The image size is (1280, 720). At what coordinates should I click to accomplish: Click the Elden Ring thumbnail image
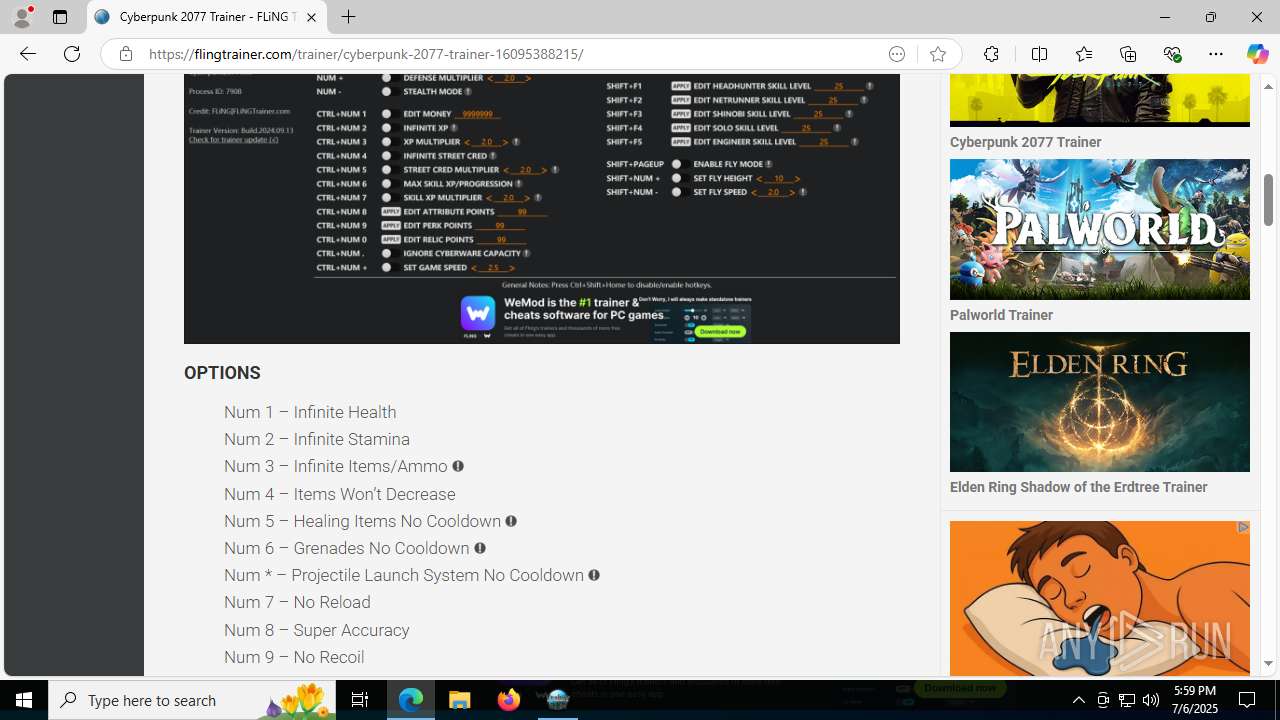point(1100,402)
